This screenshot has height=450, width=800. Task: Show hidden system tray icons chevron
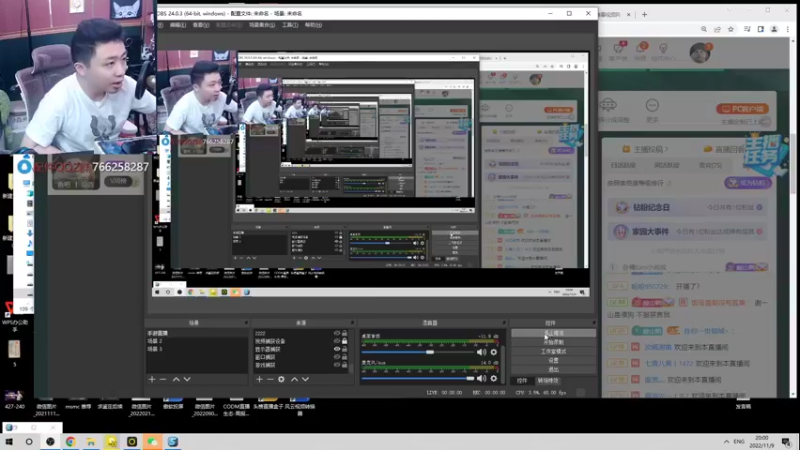[727, 441]
